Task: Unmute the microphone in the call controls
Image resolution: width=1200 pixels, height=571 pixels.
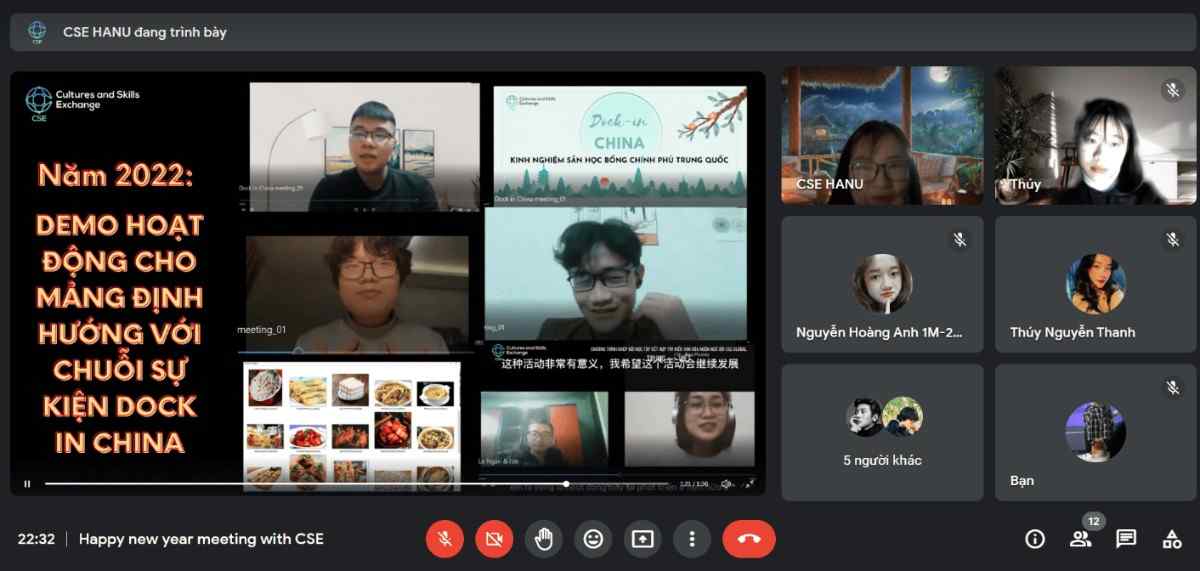Action: [445, 539]
